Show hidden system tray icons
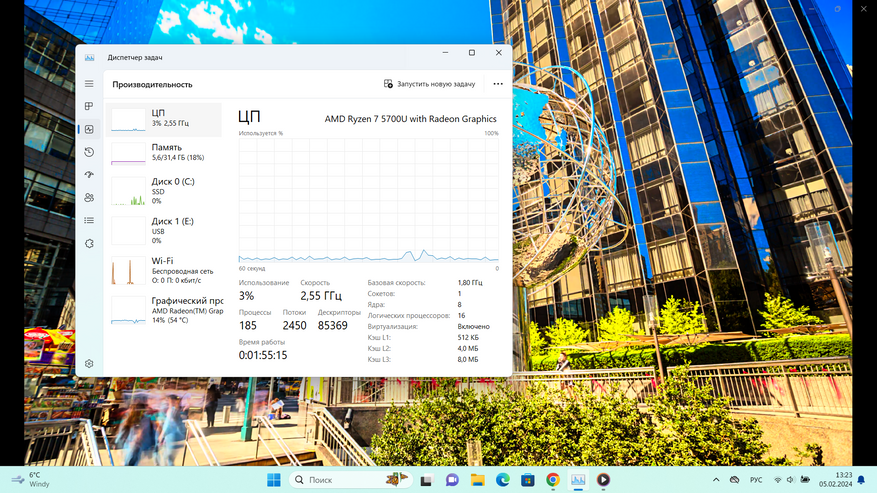 716,480
